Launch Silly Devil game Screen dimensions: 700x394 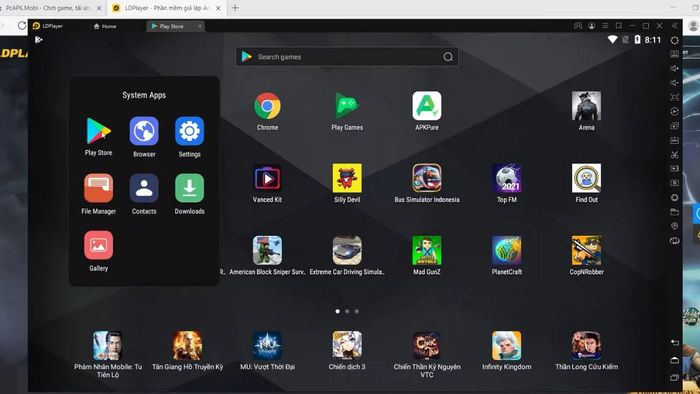pyautogui.click(x=347, y=178)
